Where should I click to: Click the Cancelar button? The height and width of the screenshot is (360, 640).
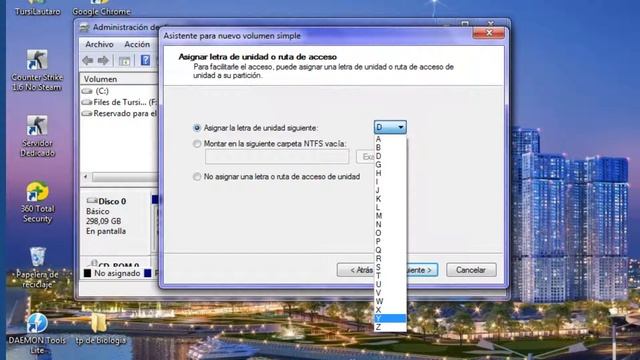click(x=471, y=270)
